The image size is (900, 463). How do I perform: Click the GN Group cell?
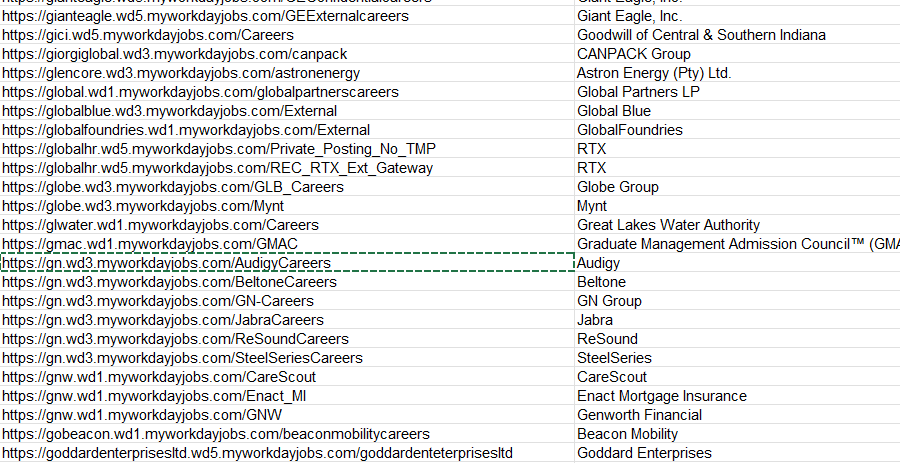point(737,301)
